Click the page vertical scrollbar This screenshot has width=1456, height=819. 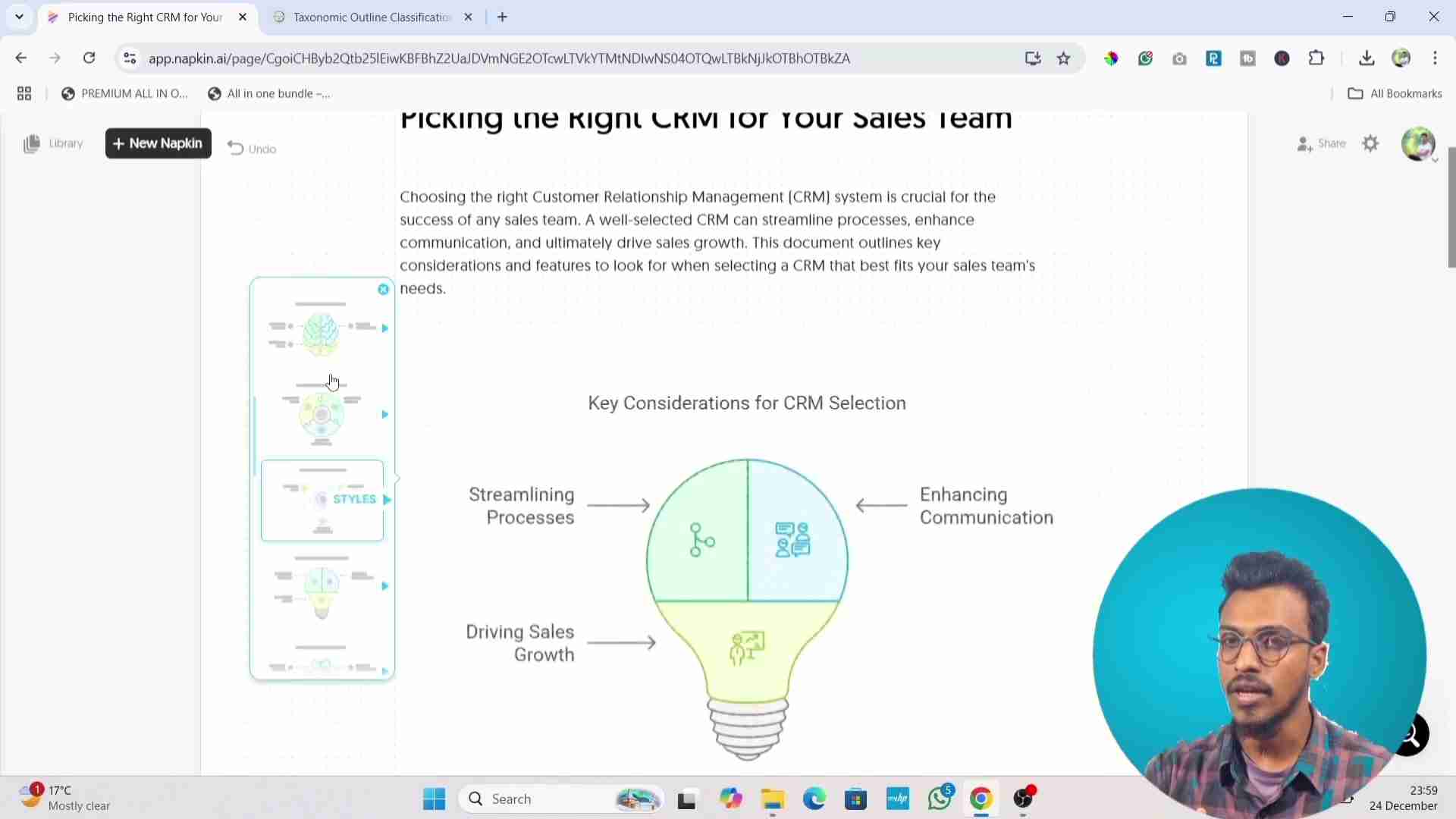click(1451, 209)
